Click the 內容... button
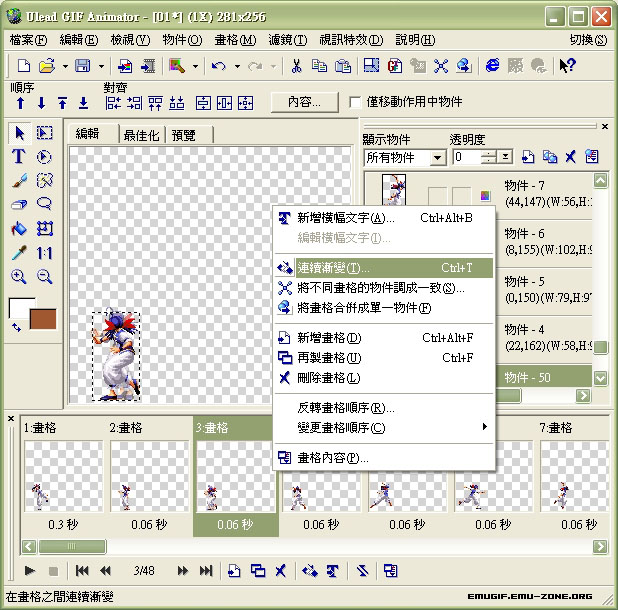This screenshot has height=610, width=618. pos(303,102)
